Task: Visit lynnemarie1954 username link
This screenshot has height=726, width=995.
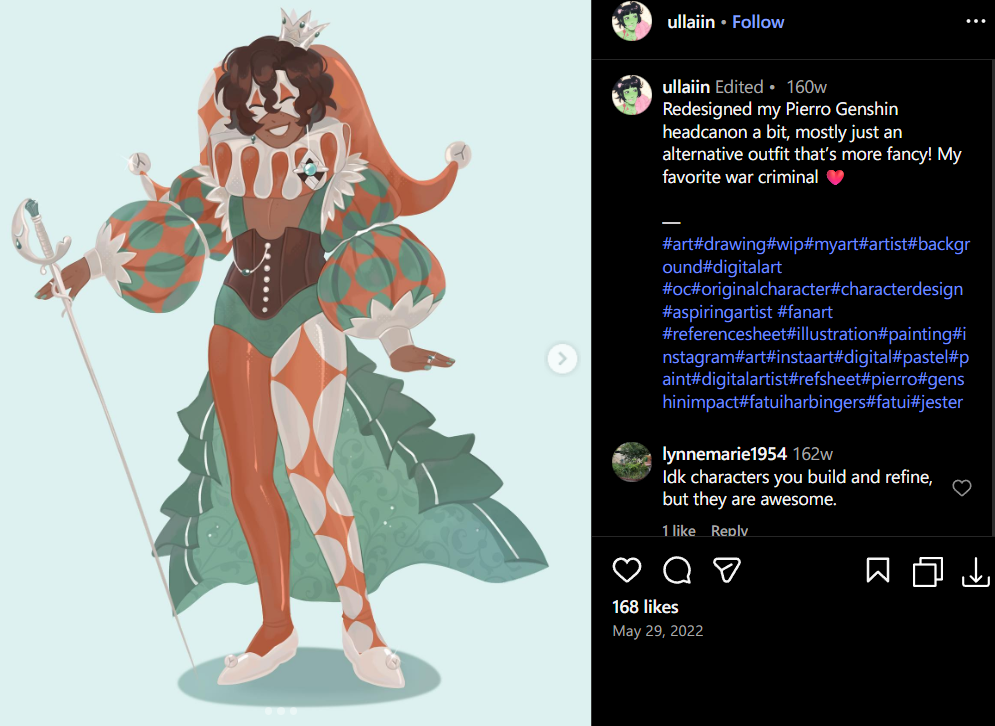Action: click(724, 454)
